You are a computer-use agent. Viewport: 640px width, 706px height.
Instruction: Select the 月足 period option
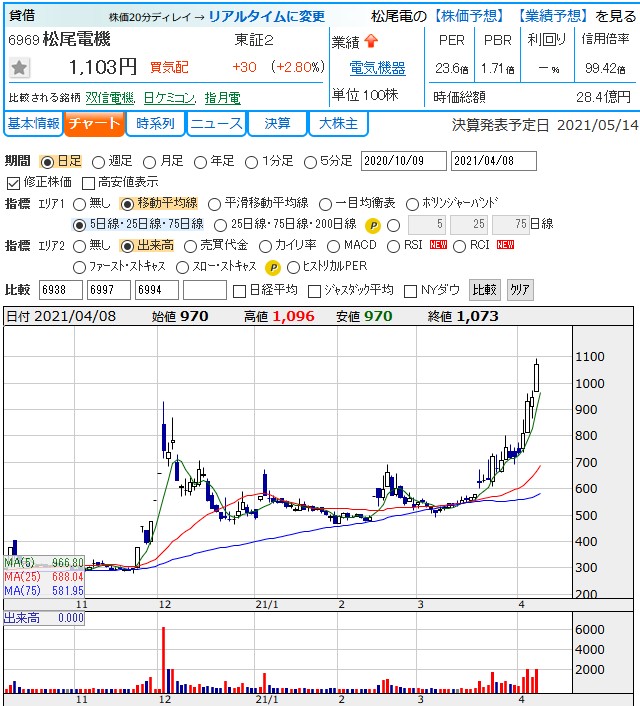coord(150,162)
